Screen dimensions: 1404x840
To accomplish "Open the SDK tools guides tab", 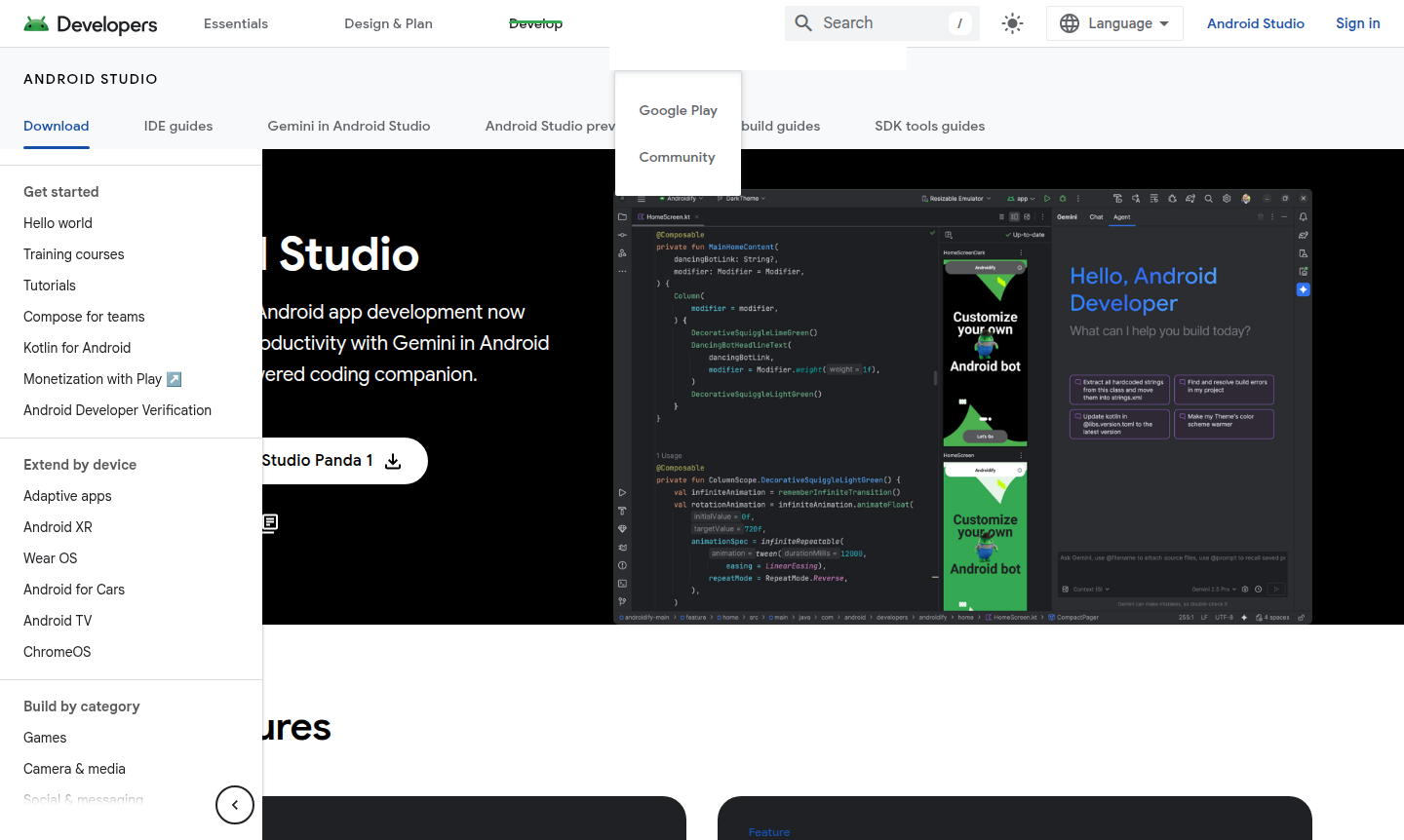I will pos(929,126).
